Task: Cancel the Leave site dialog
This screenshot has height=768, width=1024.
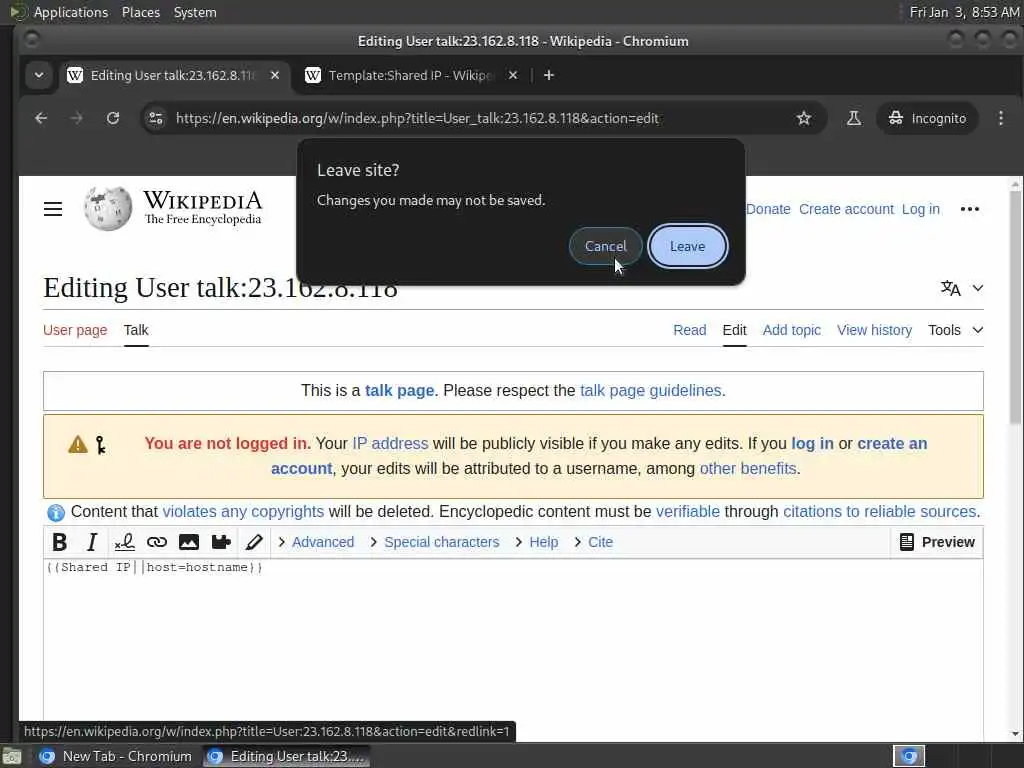Action: click(605, 246)
